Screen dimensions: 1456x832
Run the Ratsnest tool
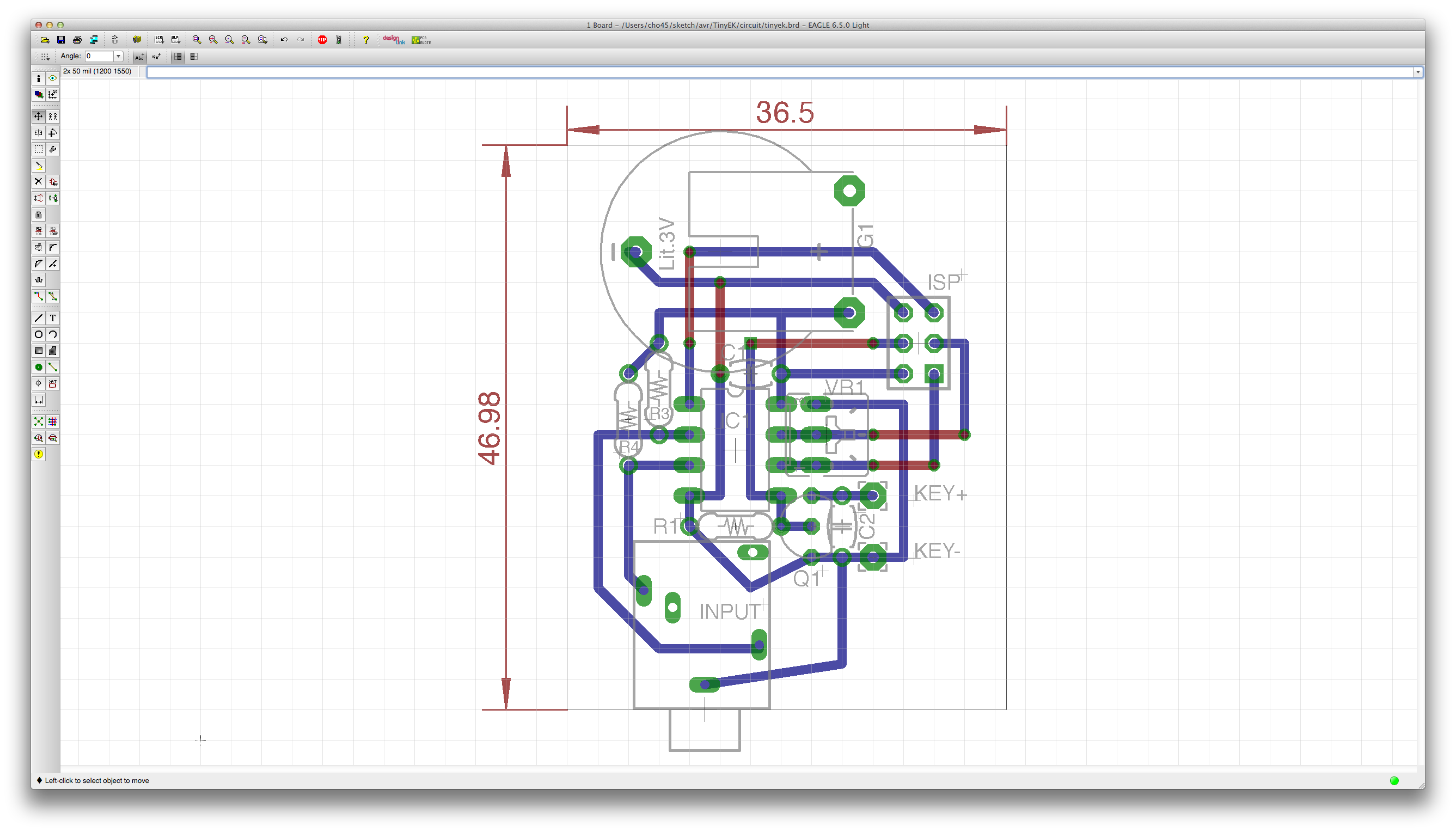tap(38, 421)
